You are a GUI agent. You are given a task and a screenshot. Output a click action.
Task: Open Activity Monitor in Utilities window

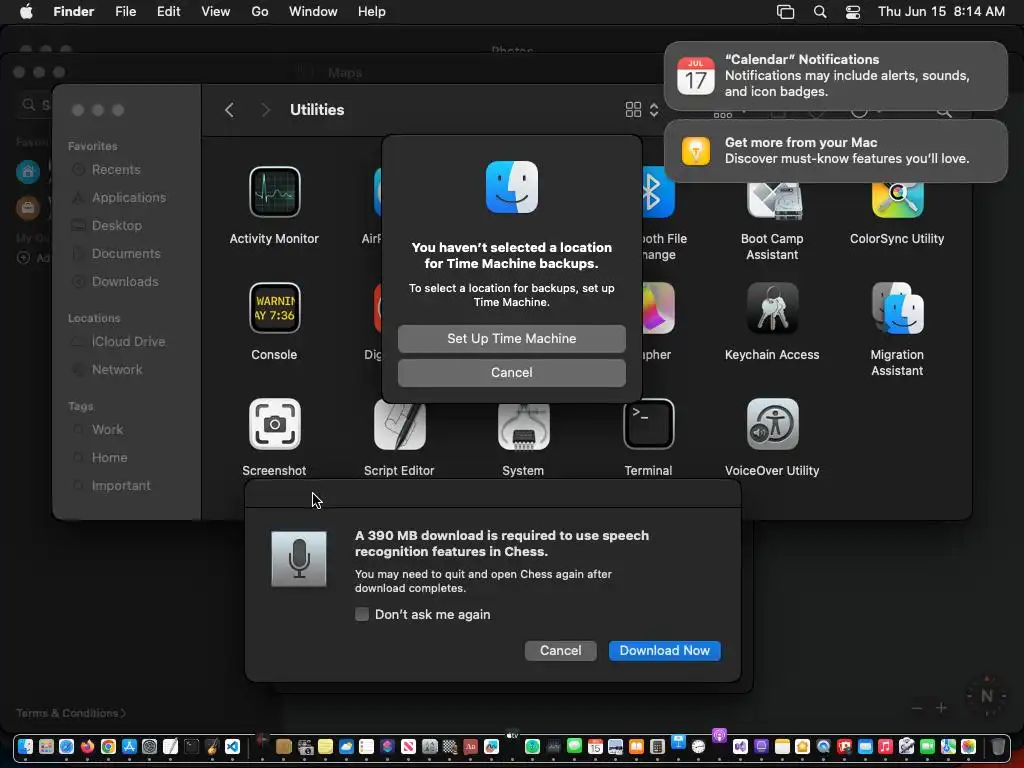coord(274,192)
